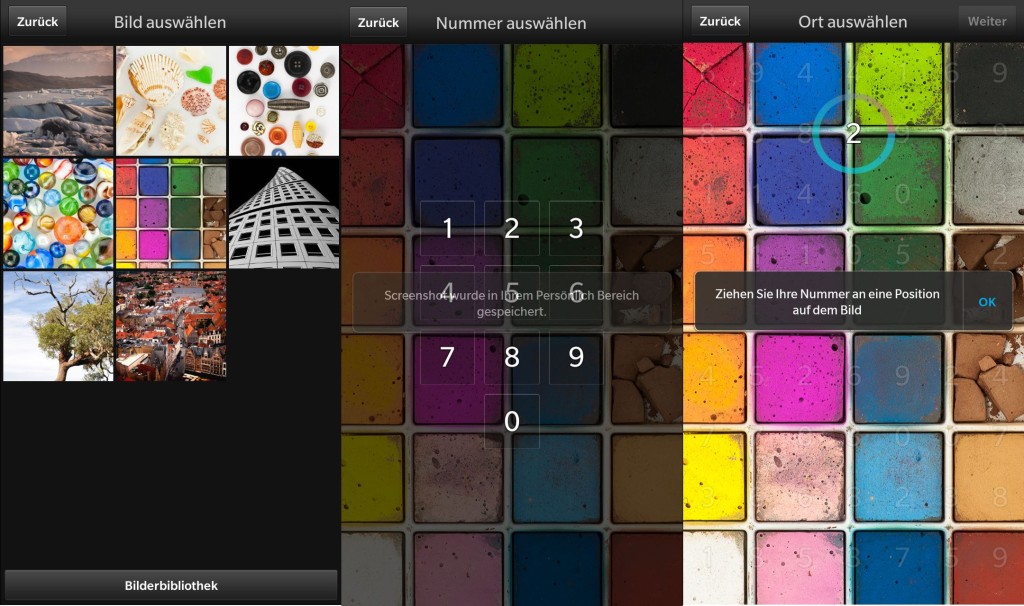
Task: Tap number 1 on the keypad
Action: [x=447, y=228]
